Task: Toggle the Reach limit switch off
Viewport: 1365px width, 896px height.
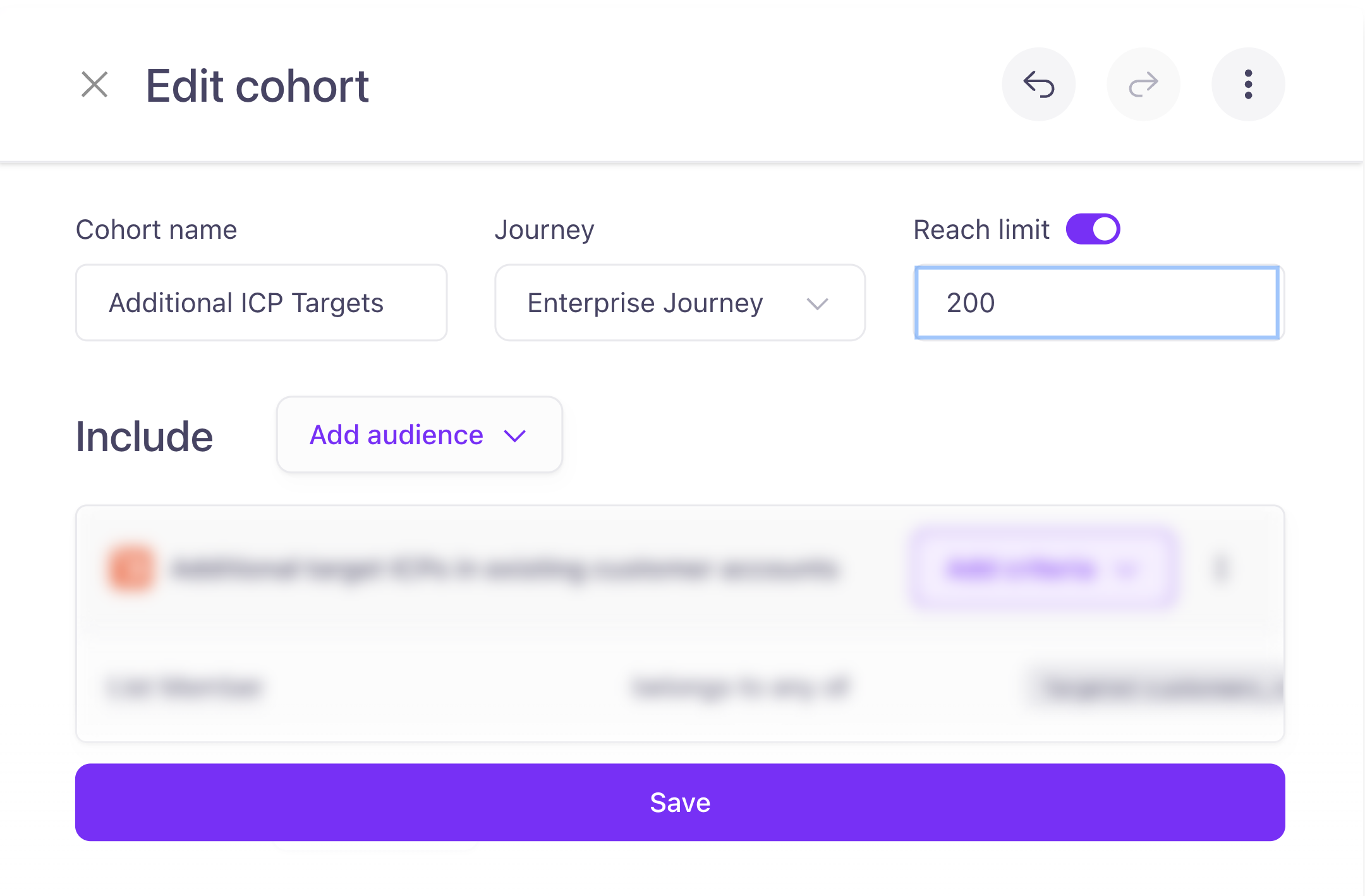Action: coord(1093,229)
